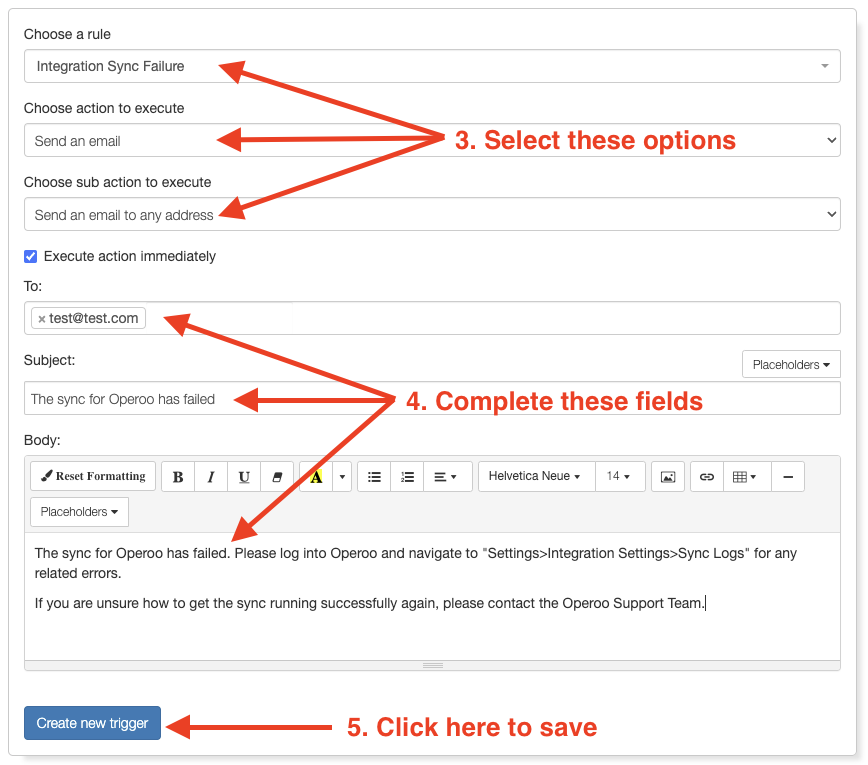868x765 pixels.
Task: Insert an unordered bullet list
Action: pyautogui.click(x=374, y=477)
